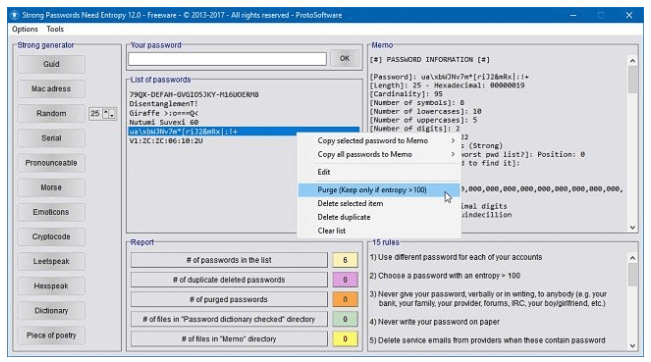This screenshot has width=651, height=362.
Task: Confirm password with OK button
Action: (345, 59)
